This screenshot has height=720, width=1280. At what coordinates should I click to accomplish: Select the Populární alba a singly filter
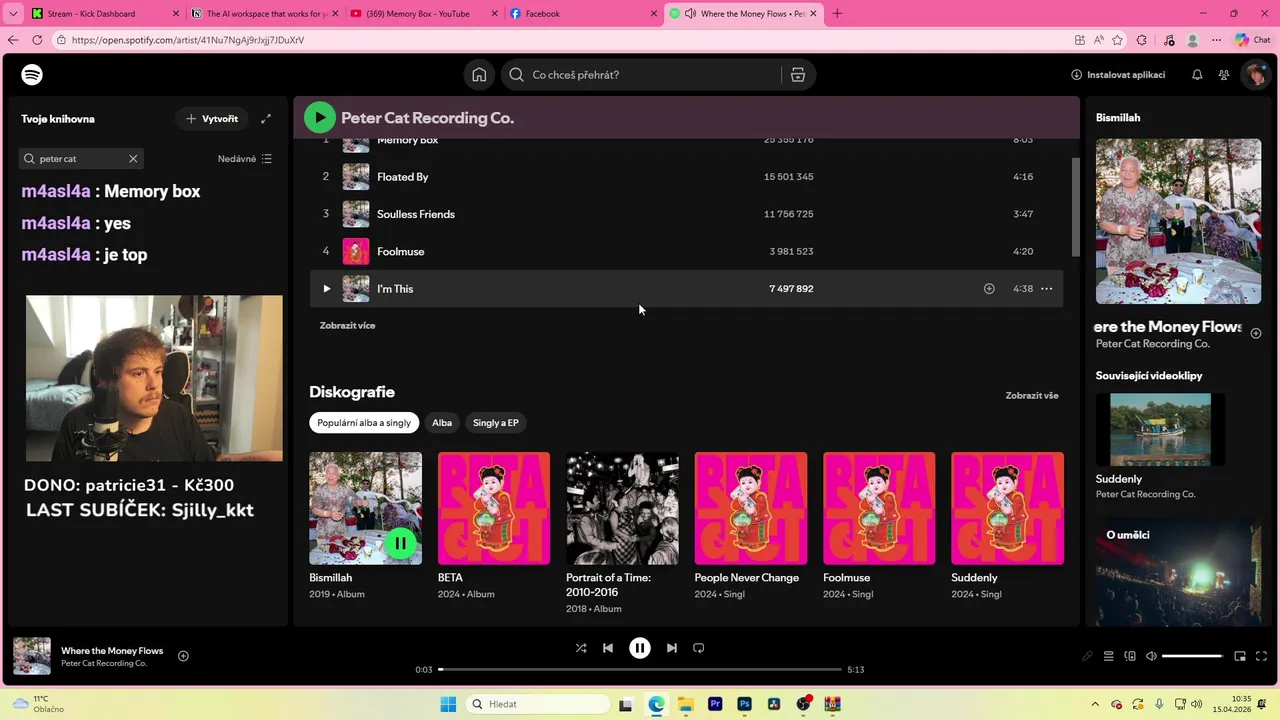click(364, 423)
